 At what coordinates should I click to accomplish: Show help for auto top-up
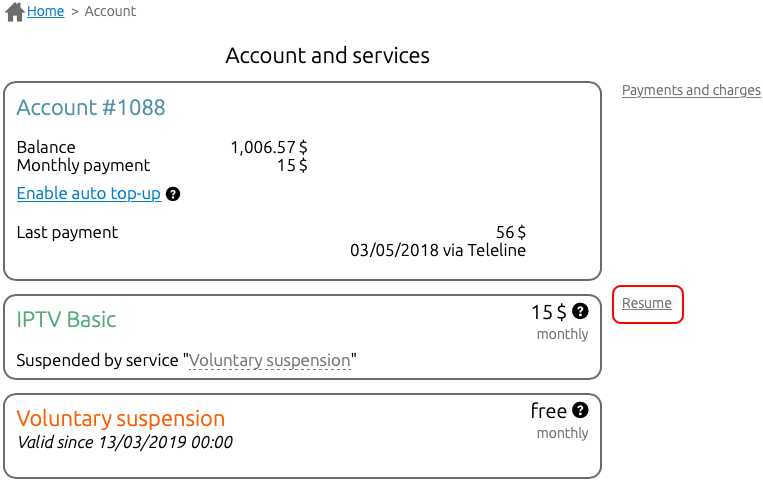pyautogui.click(x=173, y=194)
